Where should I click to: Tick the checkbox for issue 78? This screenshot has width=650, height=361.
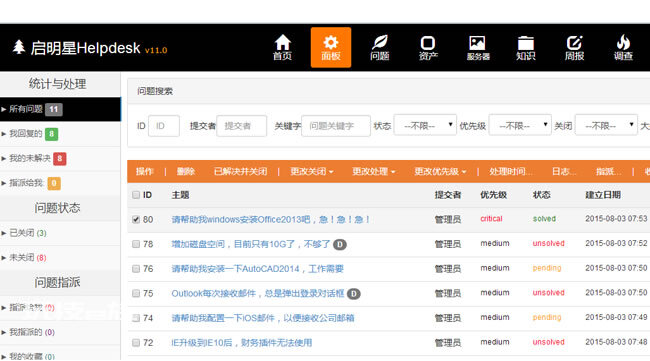pyautogui.click(x=136, y=244)
